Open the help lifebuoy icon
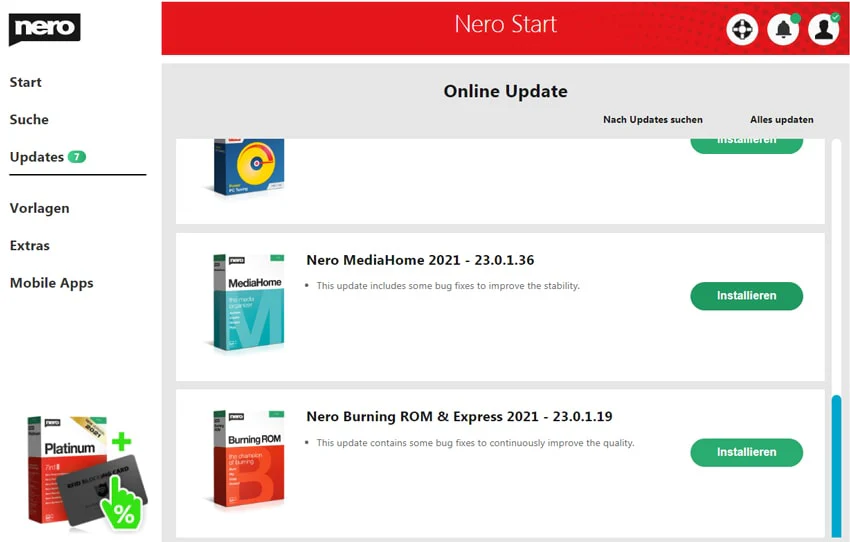The width and height of the screenshot is (850, 542). (x=742, y=29)
